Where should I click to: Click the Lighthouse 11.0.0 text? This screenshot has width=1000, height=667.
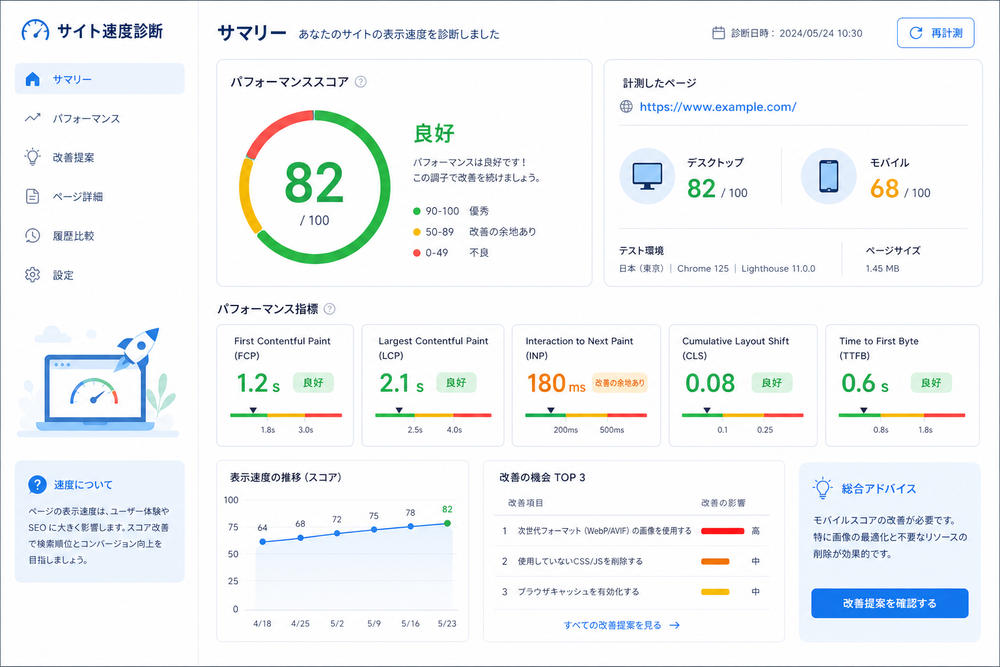tap(778, 268)
